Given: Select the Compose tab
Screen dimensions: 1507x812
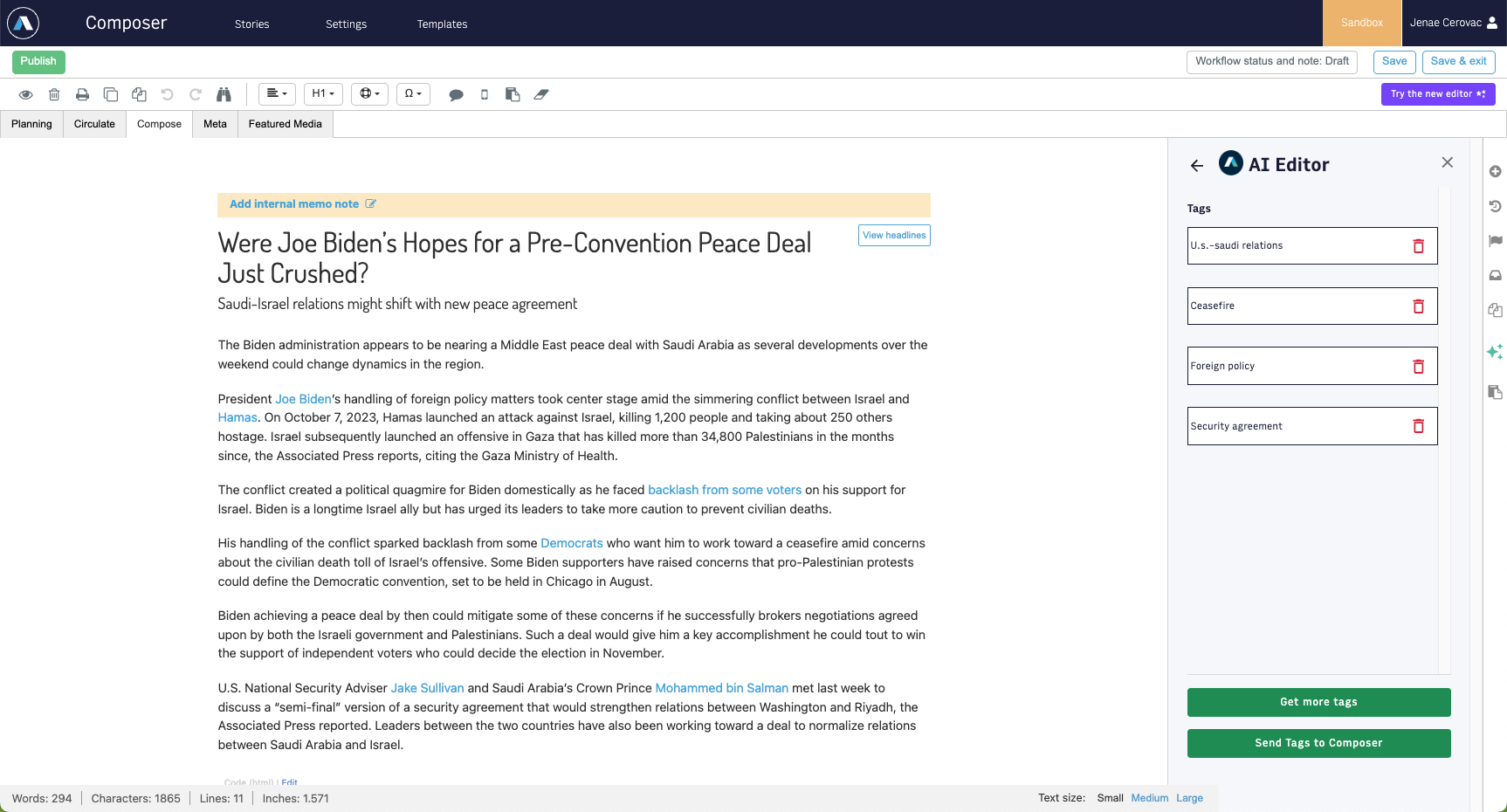Looking at the screenshot, I should (159, 124).
